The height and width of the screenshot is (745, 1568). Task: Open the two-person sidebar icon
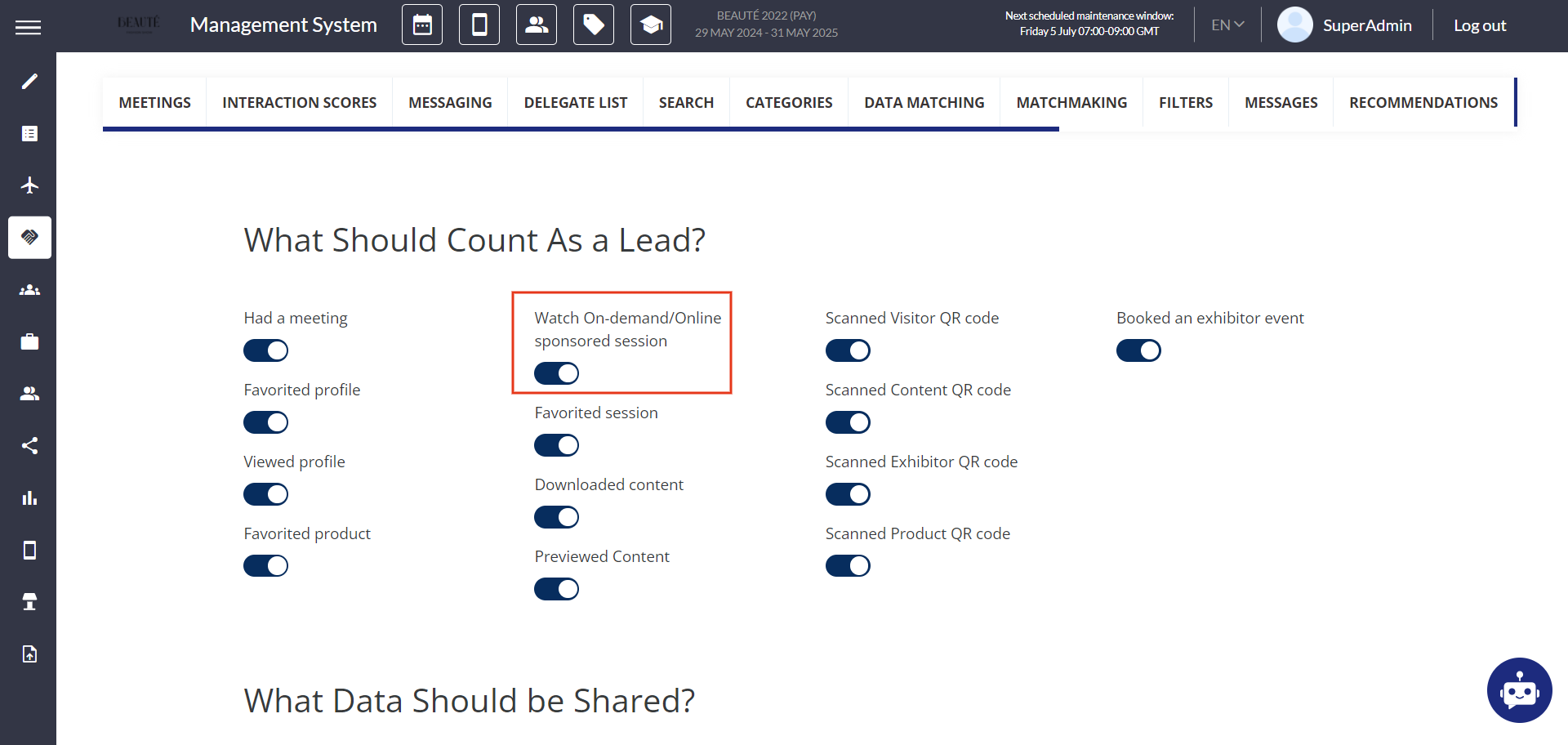coord(29,394)
